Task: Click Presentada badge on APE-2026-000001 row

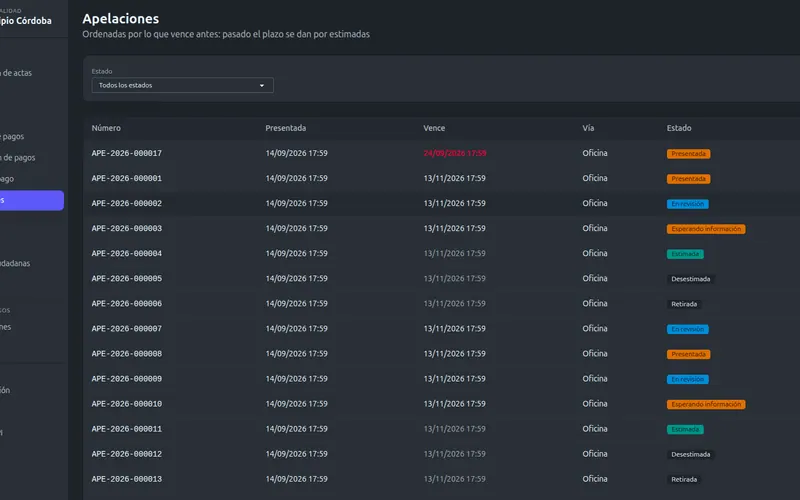Action: pos(688,179)
